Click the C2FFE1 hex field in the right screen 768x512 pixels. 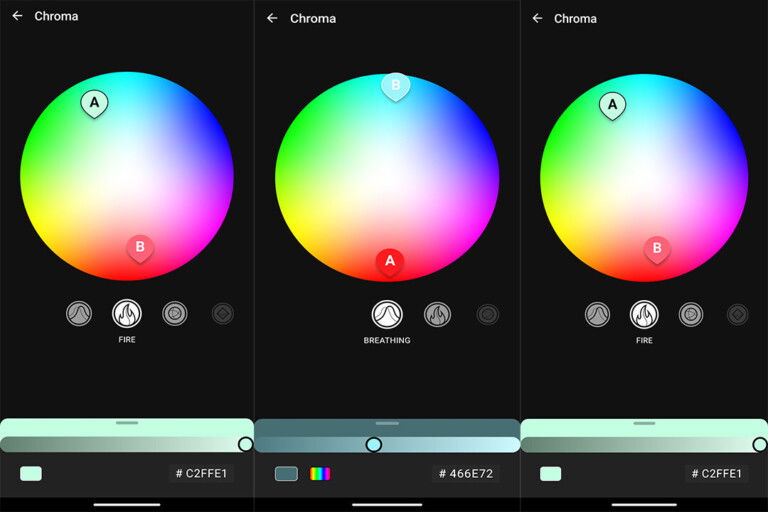tap(717, 474)
